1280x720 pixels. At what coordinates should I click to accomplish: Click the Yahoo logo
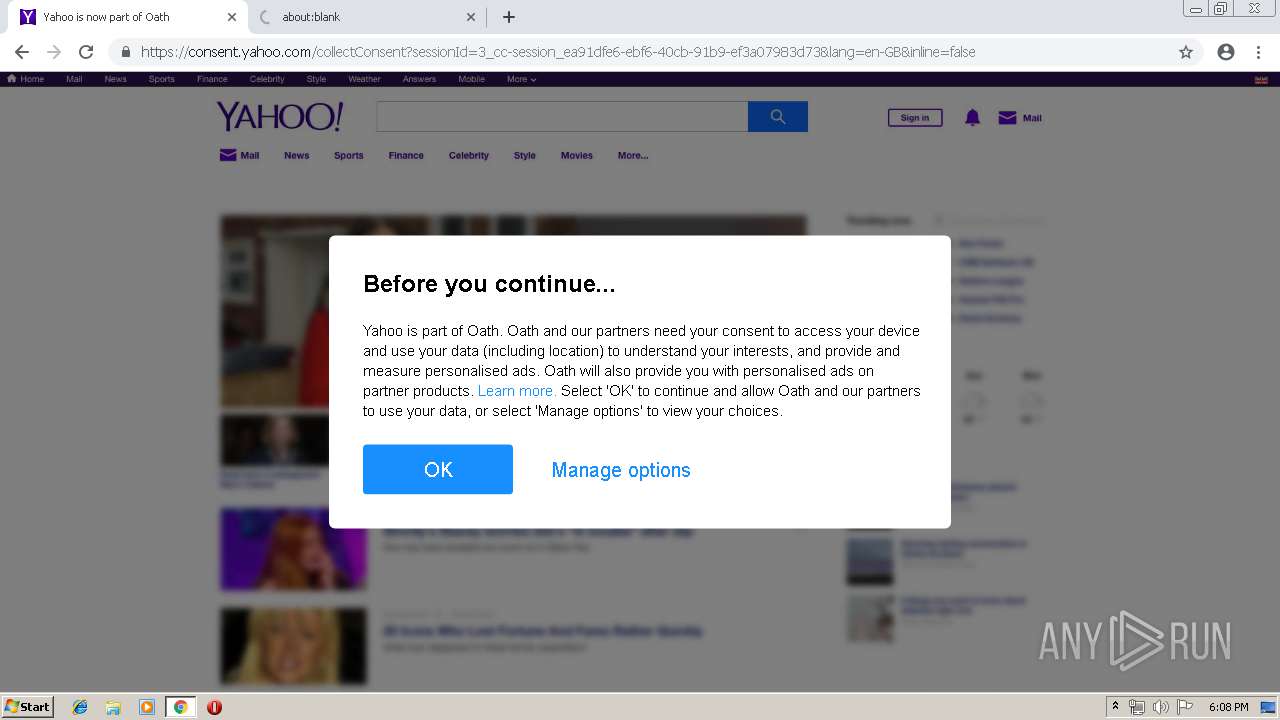[280, 117]
